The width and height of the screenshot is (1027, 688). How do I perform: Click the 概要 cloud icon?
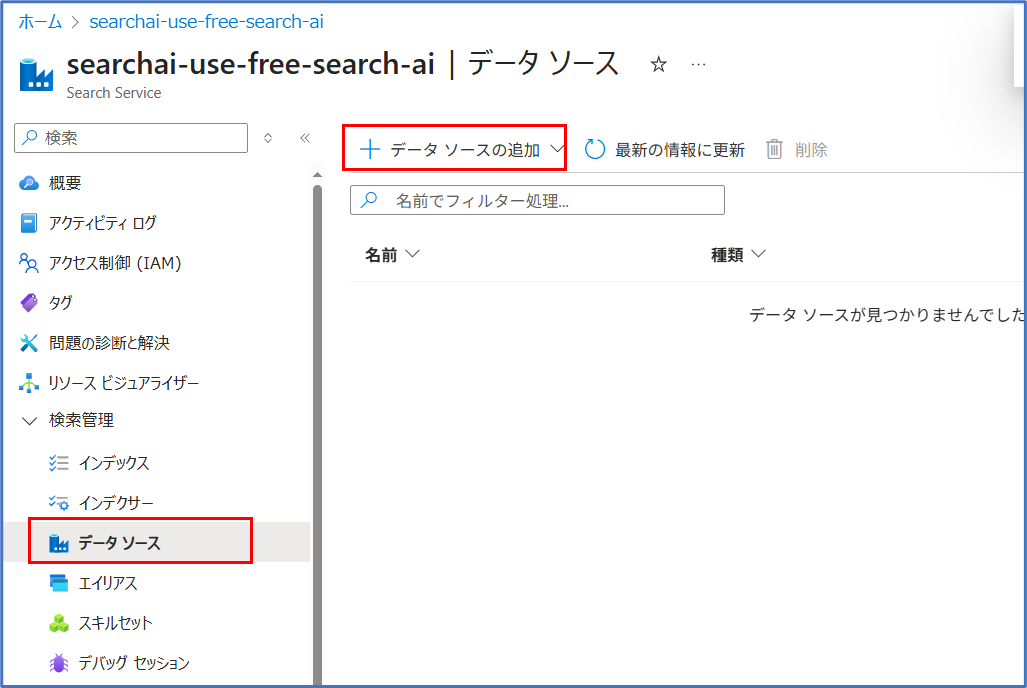coord(29,183)
